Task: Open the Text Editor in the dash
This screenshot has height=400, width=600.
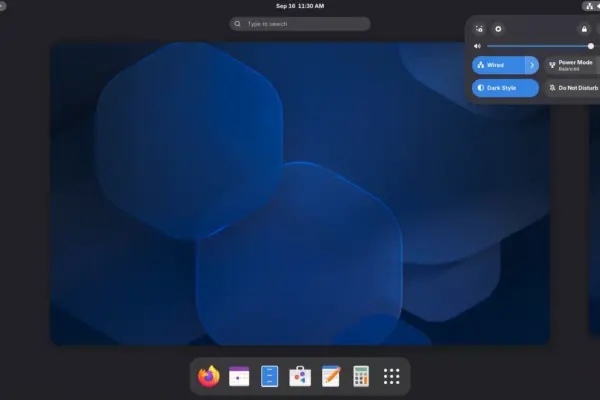Action: [x=331, y=376]
